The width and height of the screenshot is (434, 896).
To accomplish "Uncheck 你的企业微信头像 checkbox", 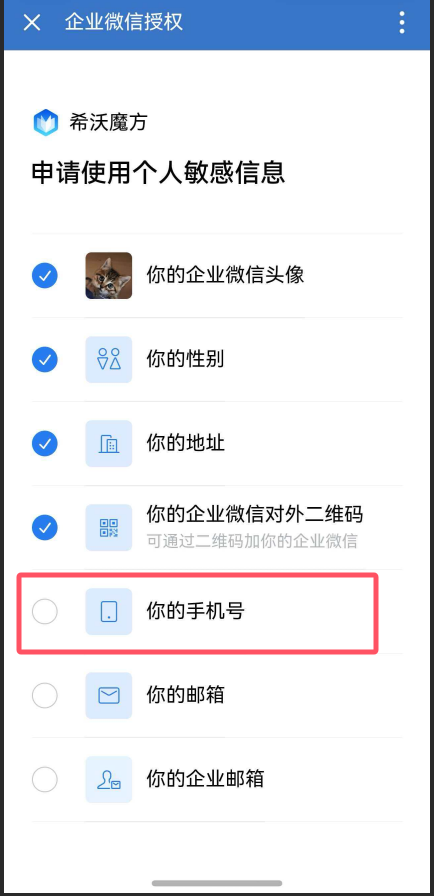I will tap(45, 275).
